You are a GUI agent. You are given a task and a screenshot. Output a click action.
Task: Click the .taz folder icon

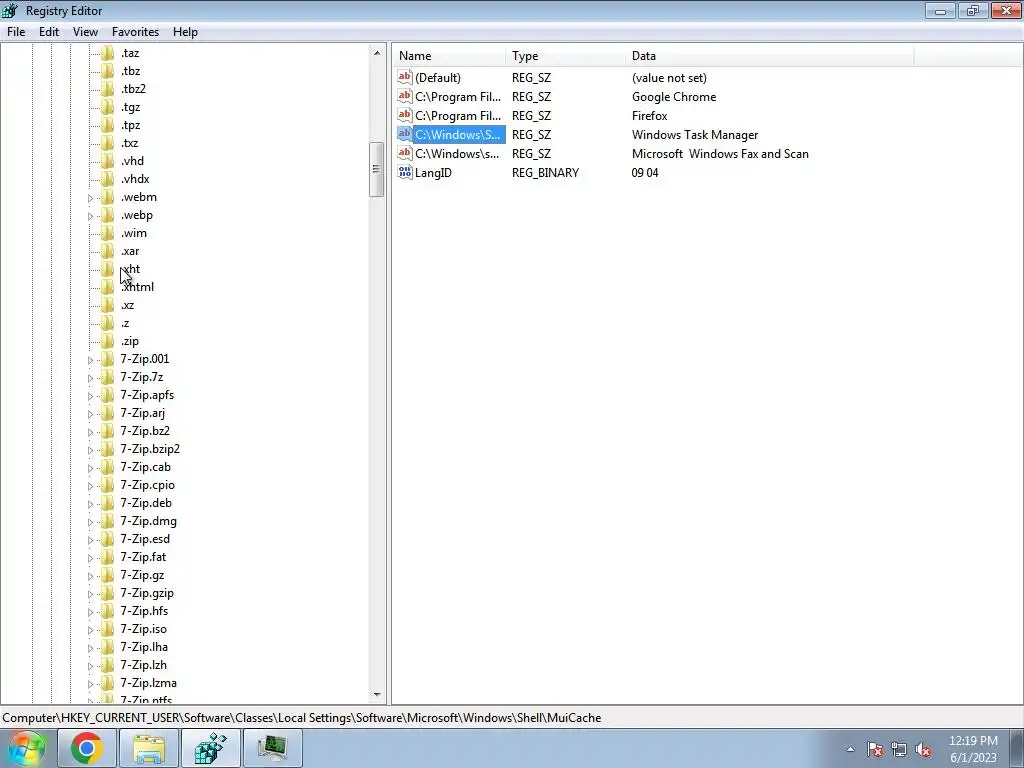pos(108,53)
